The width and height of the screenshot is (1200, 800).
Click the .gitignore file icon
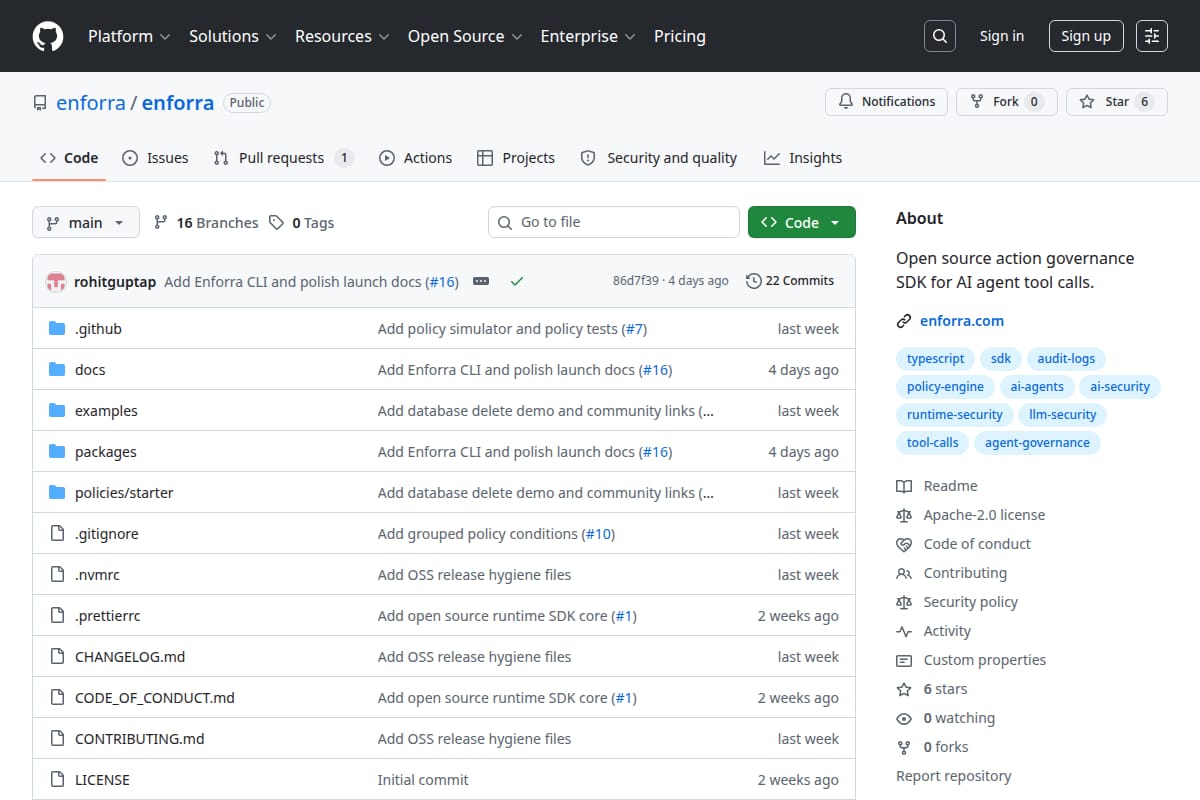coord(57,534)
